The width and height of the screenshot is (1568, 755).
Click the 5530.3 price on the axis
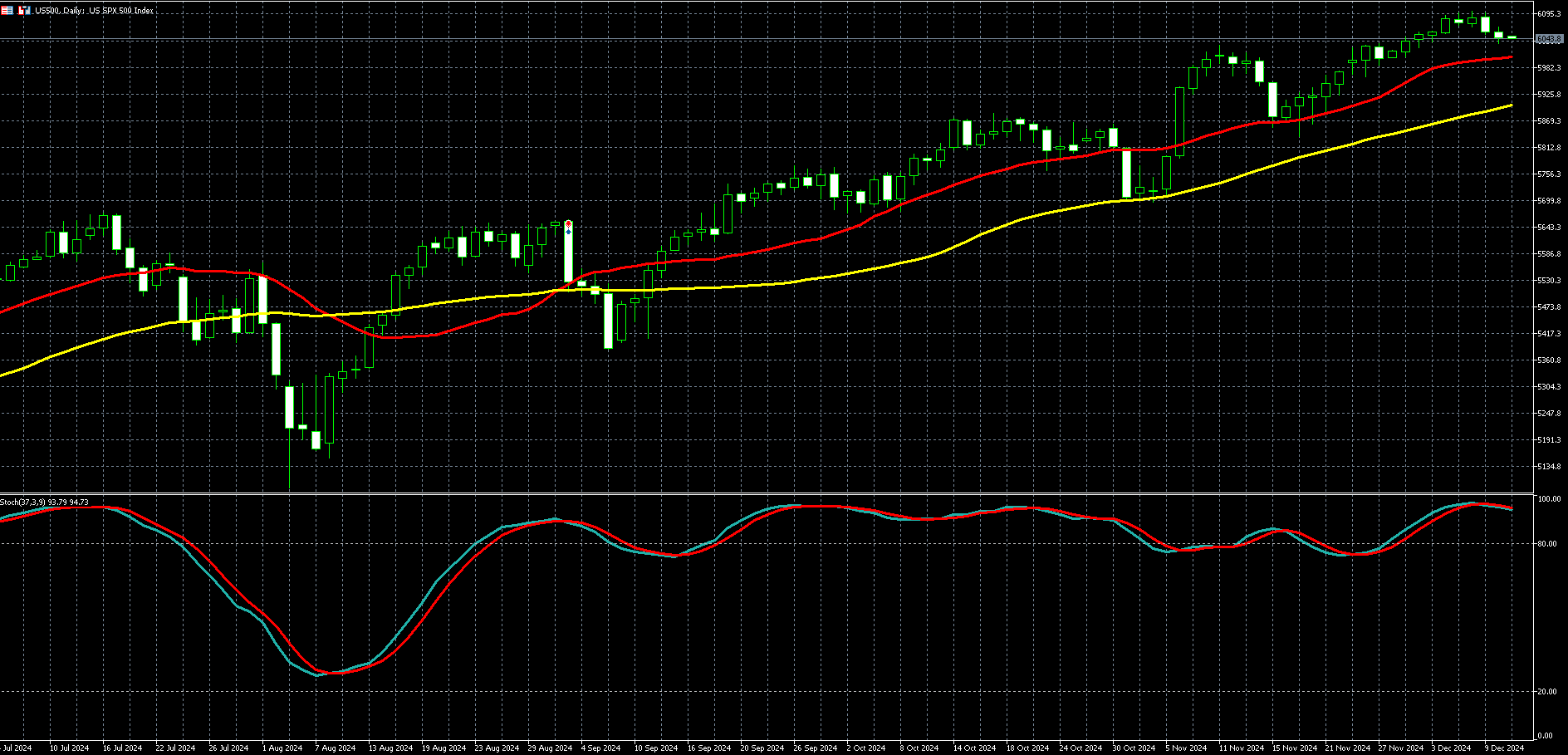(x=1549, y=281)
